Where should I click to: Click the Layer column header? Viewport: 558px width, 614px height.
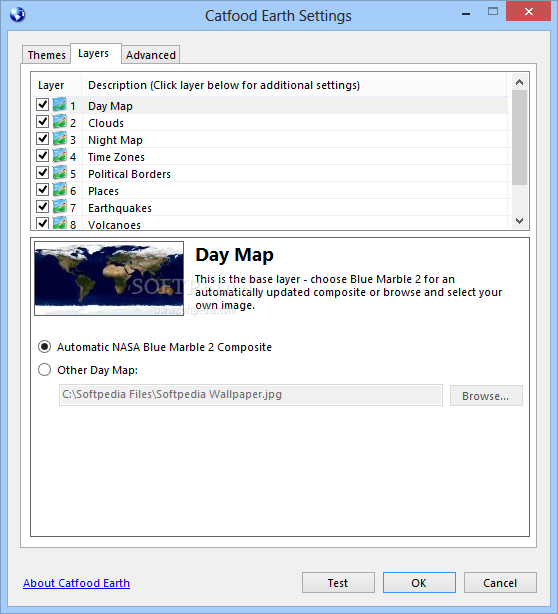coord(56,85)
